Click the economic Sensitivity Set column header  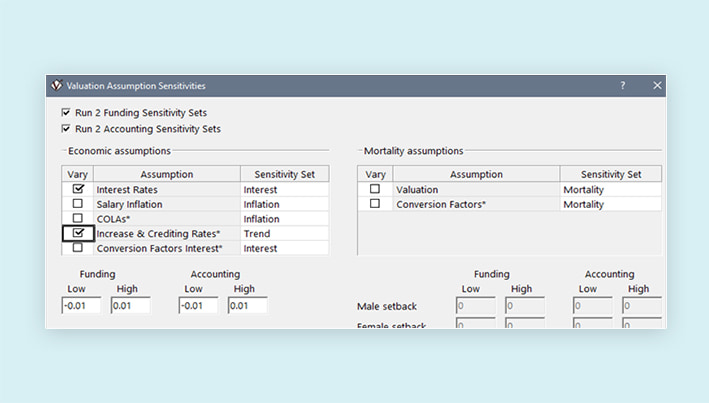coord(284,174)
